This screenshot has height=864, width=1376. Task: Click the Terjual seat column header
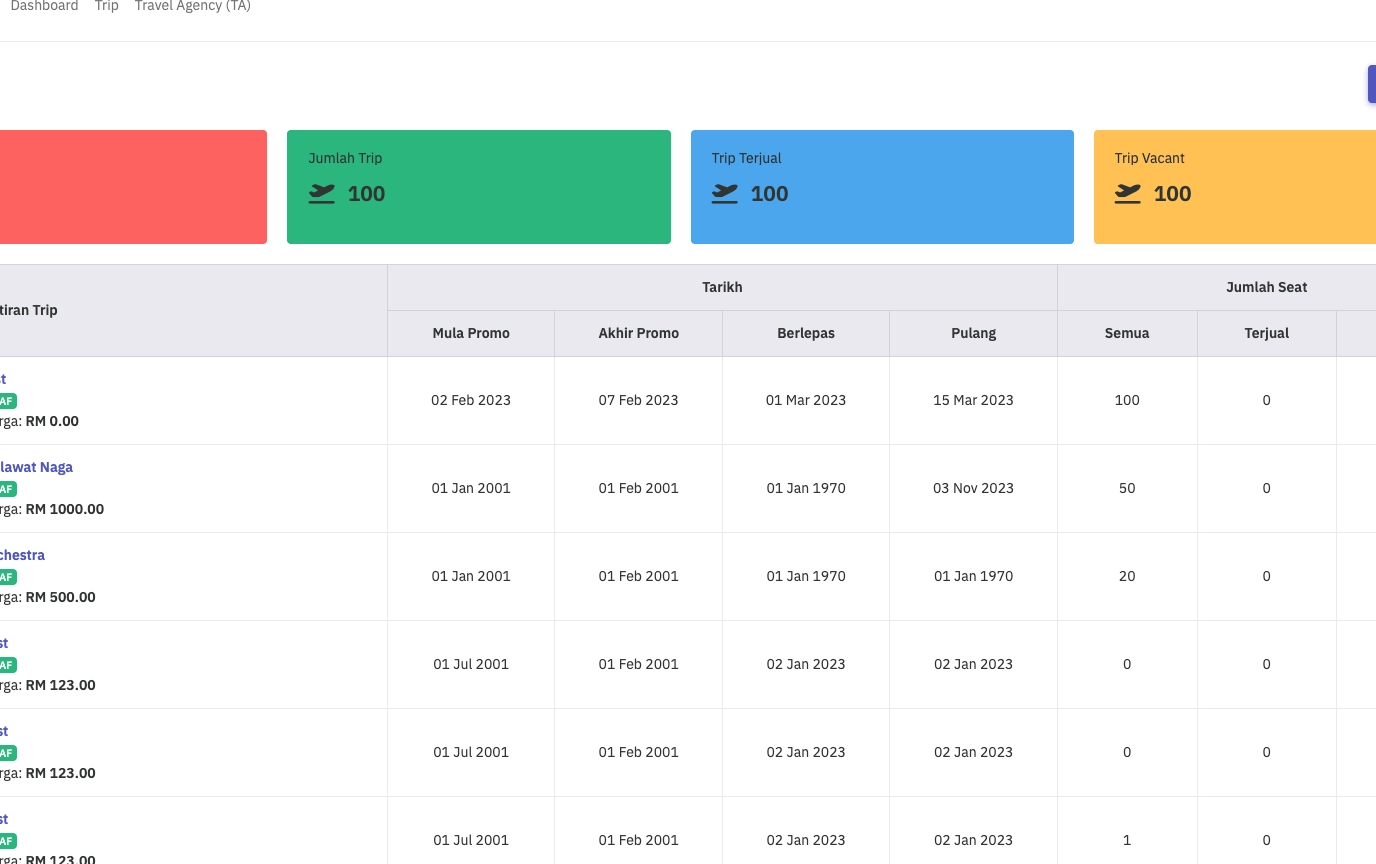click(1266, 333)
